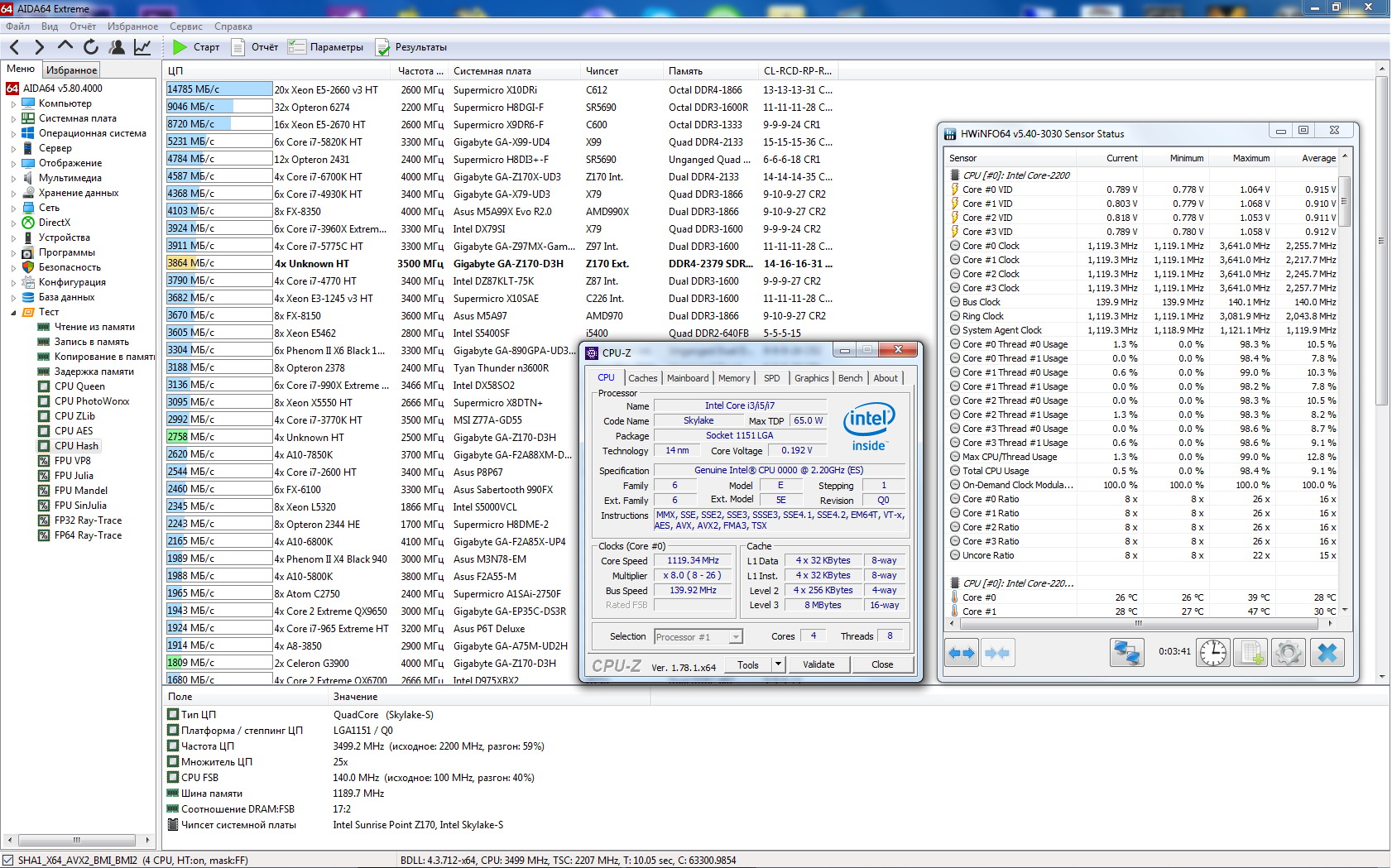Switch to the CPU-Z Caches tab
This screenshot has height=868, width=1392.
(643, 378)
